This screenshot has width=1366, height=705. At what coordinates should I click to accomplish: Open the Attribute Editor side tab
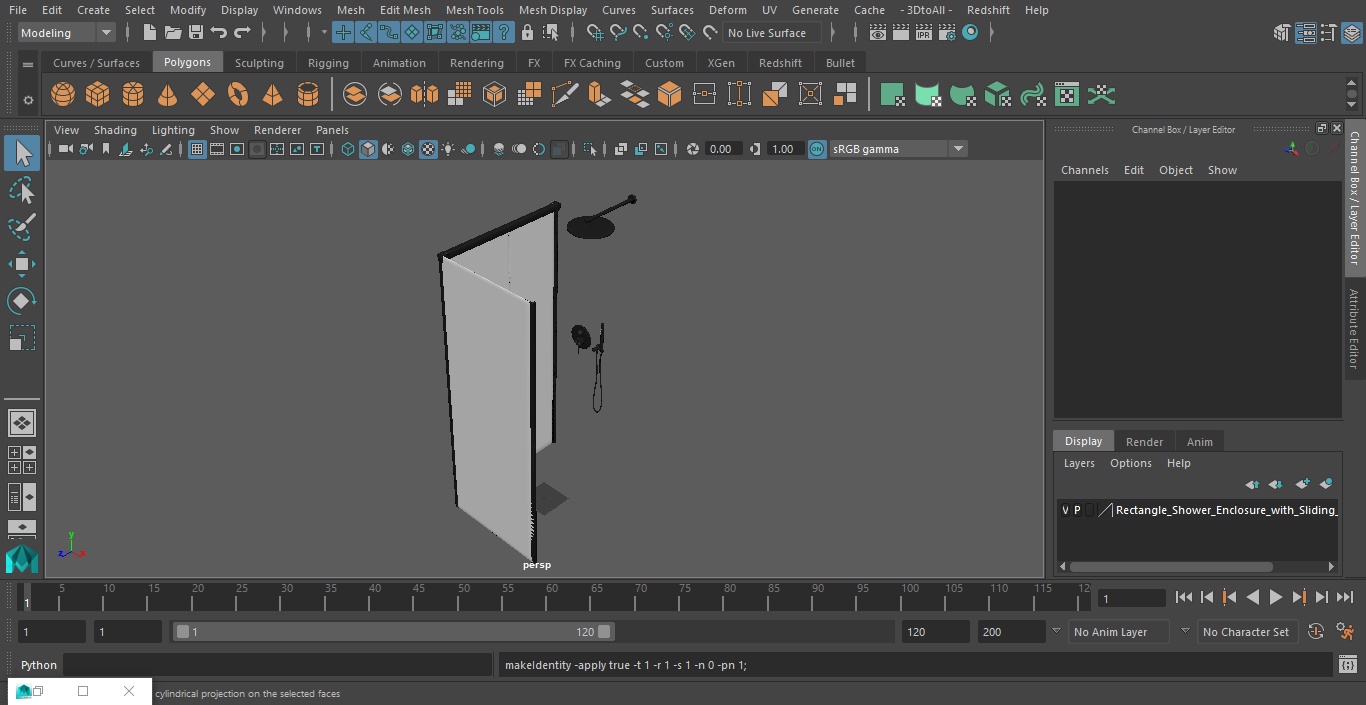[x=1354, y=329]
